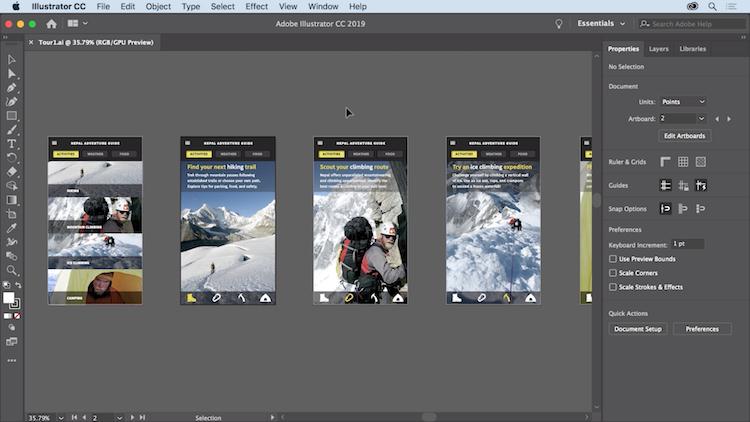Click the Edit Artboards button

click(x=684, y=135)
